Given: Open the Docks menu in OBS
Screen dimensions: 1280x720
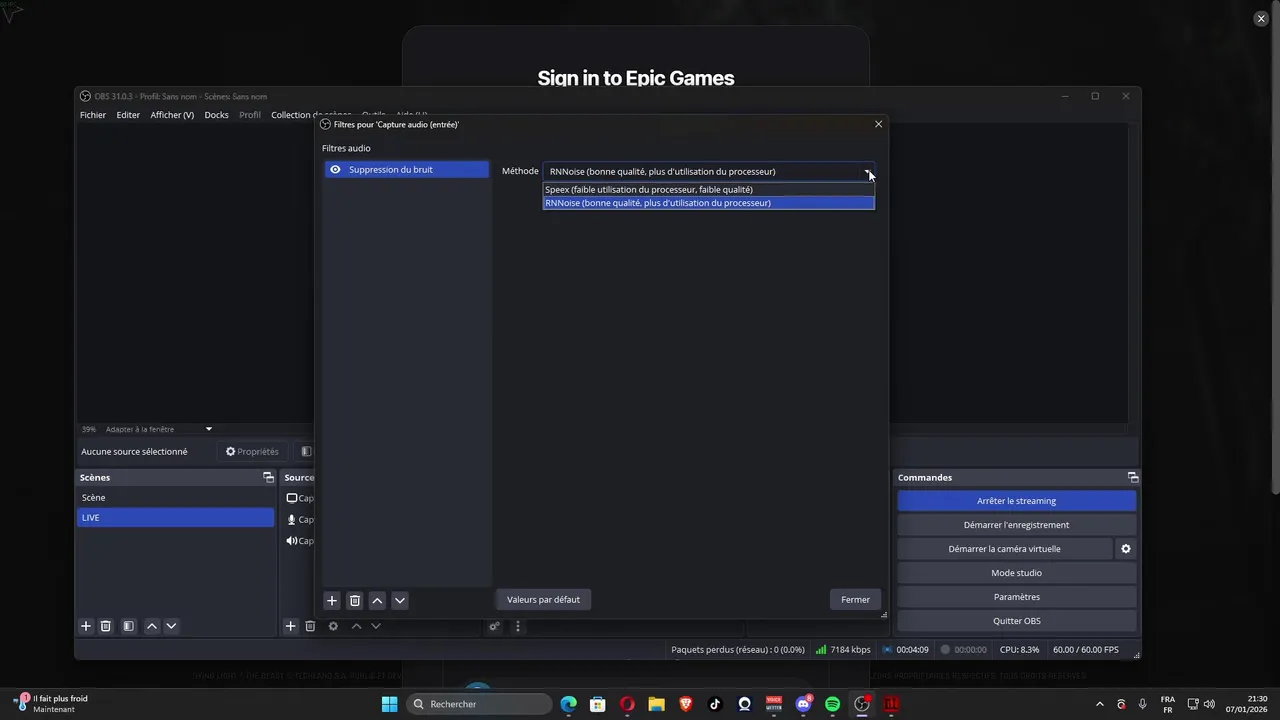Looking at the screenshot, I should pos(216,115).
